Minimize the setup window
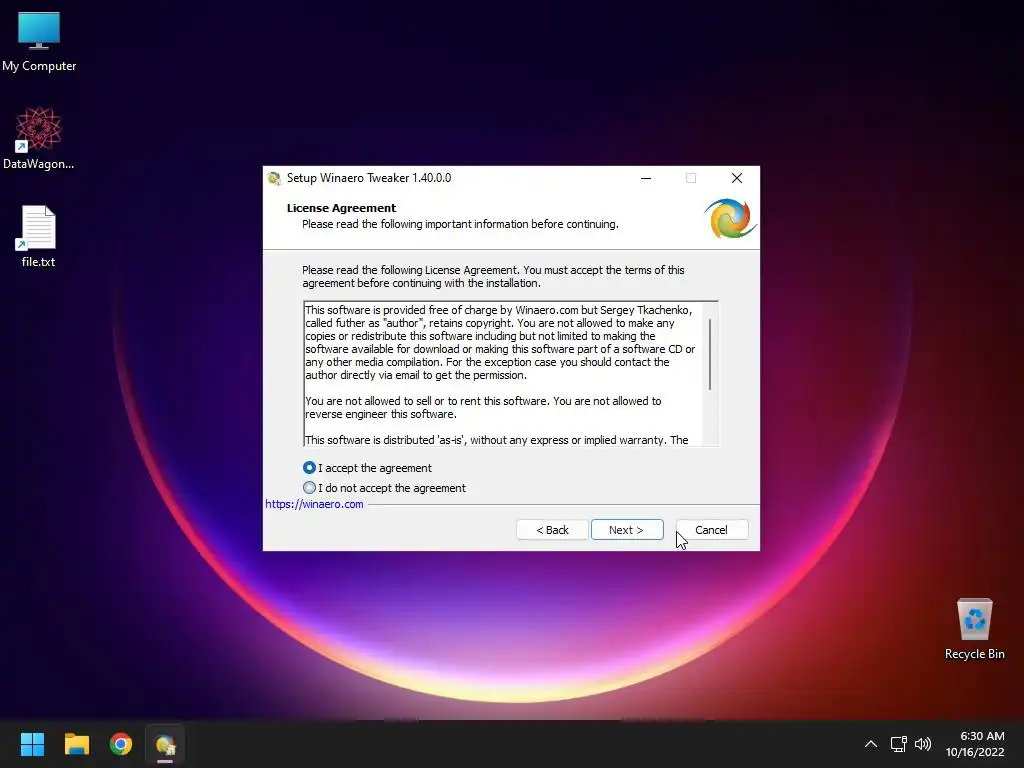The height and width of the screenshot is (768, 1024). click(x=646, y=178)
